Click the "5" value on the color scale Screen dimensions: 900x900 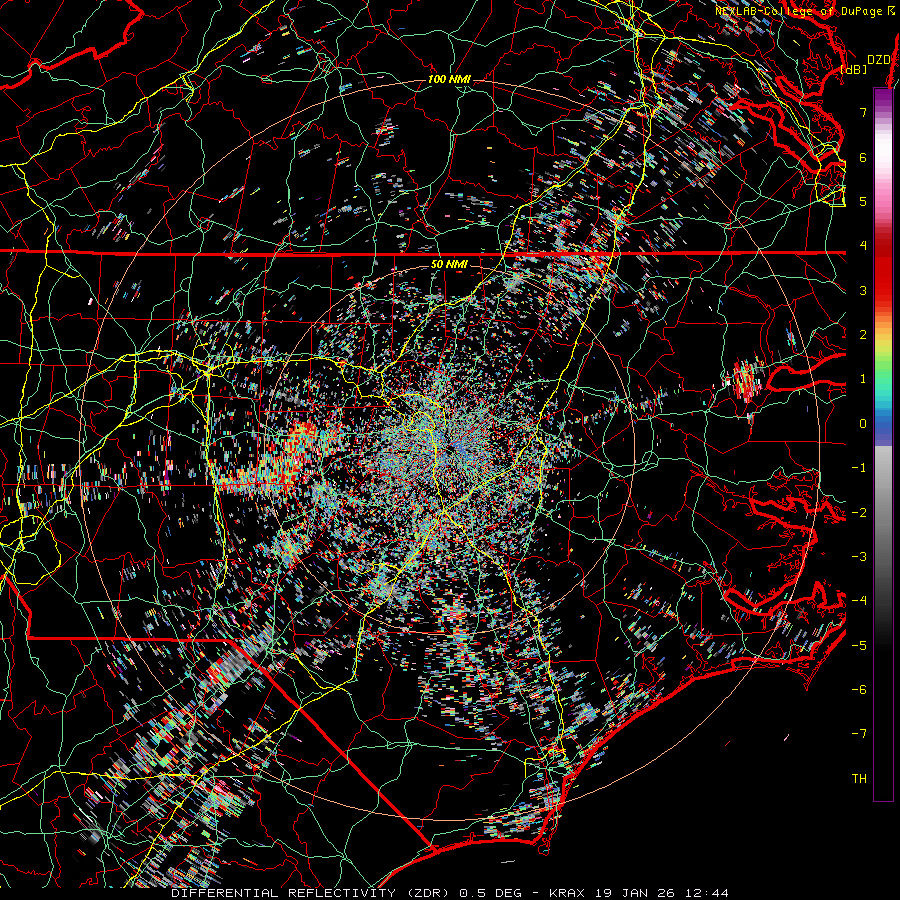pos(863,201)
